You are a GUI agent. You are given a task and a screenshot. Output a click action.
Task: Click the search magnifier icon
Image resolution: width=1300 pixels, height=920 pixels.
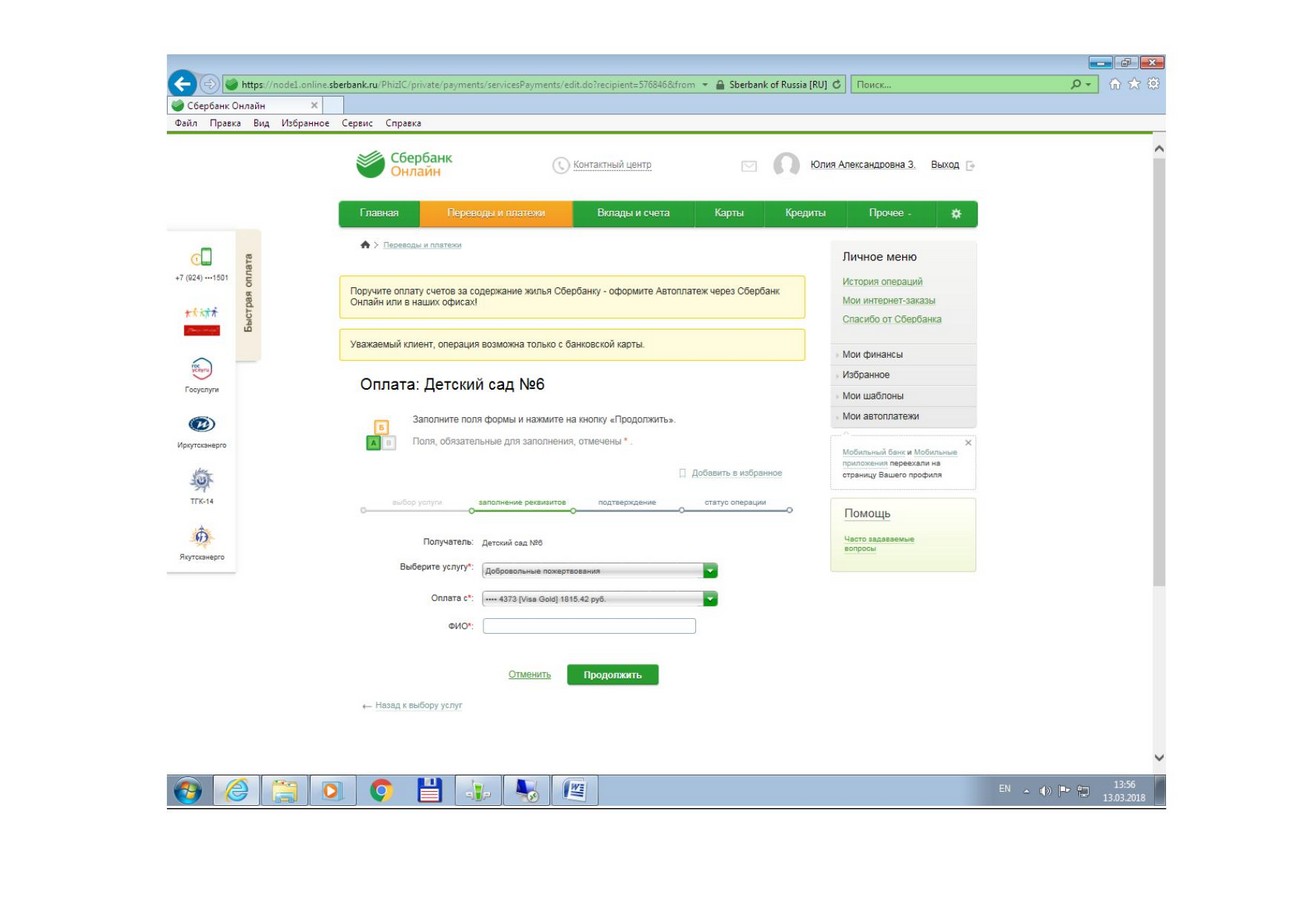point(1074,84)
